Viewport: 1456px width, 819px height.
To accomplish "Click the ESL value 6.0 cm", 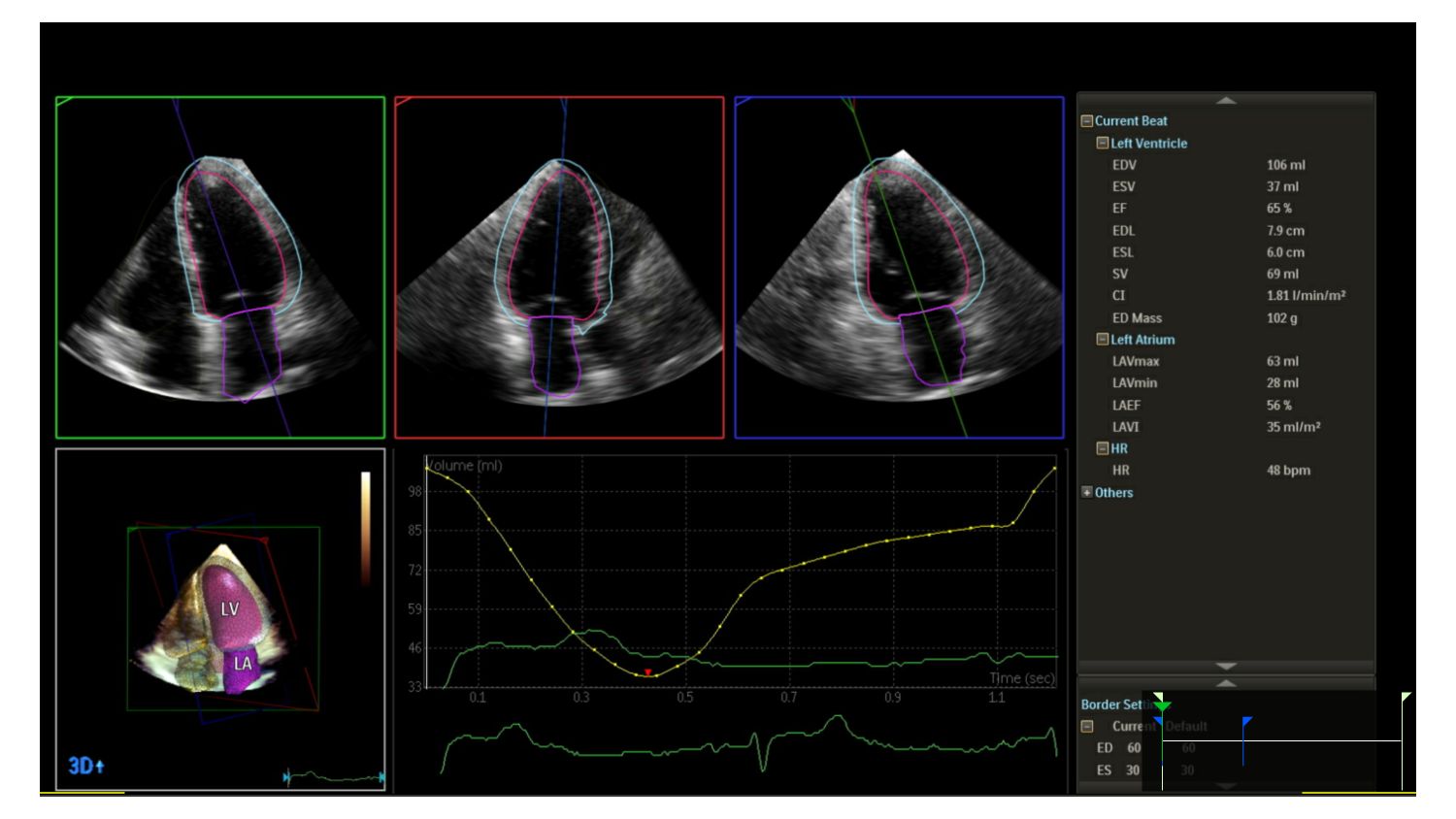I will [x=1285, y=252].
